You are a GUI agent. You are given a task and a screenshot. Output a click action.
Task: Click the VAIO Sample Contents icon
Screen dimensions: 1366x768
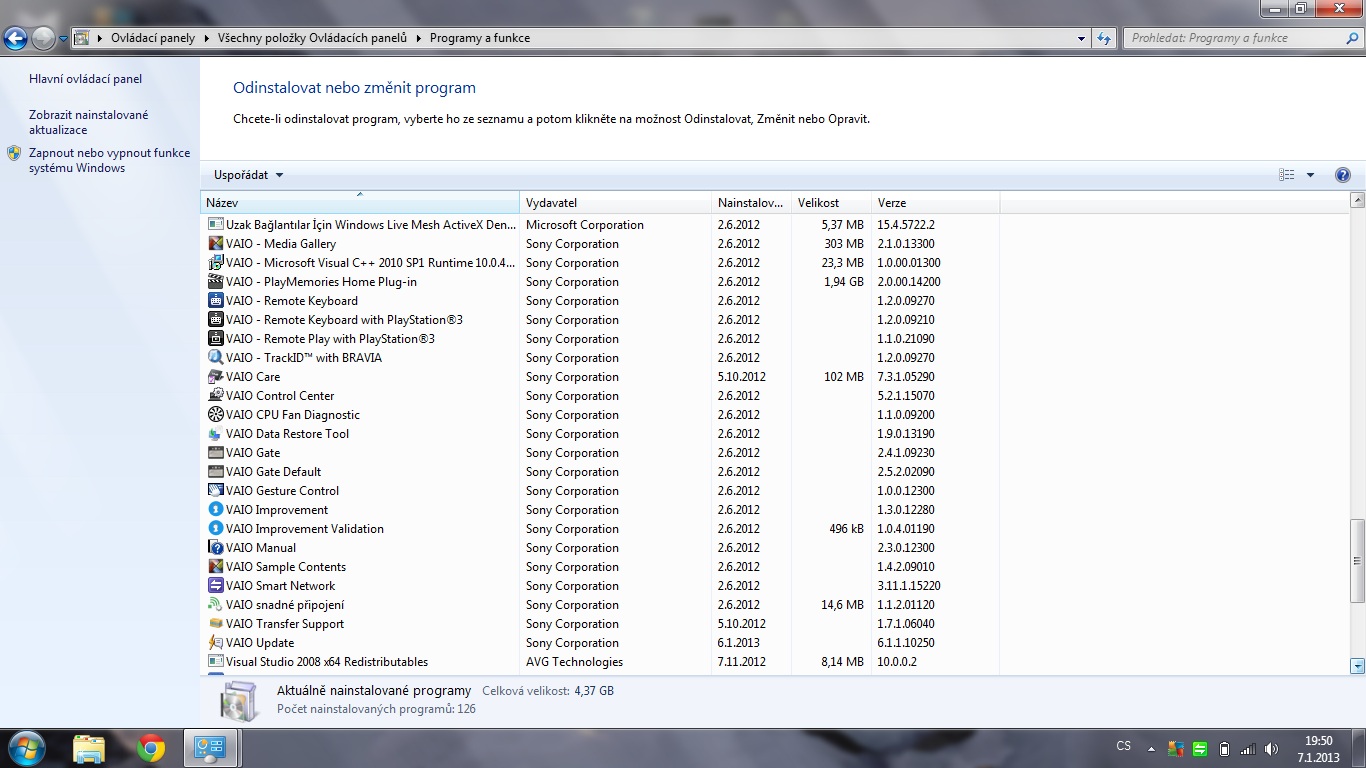(x=215, y=567)
